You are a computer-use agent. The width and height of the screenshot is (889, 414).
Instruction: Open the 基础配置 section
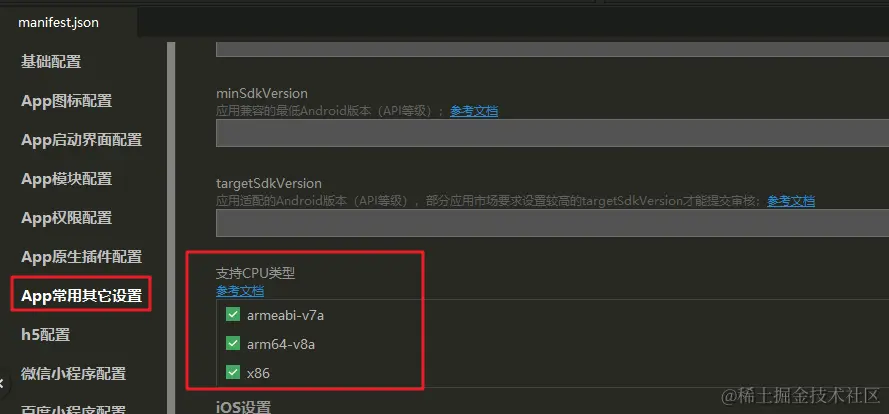pos(51,61)
